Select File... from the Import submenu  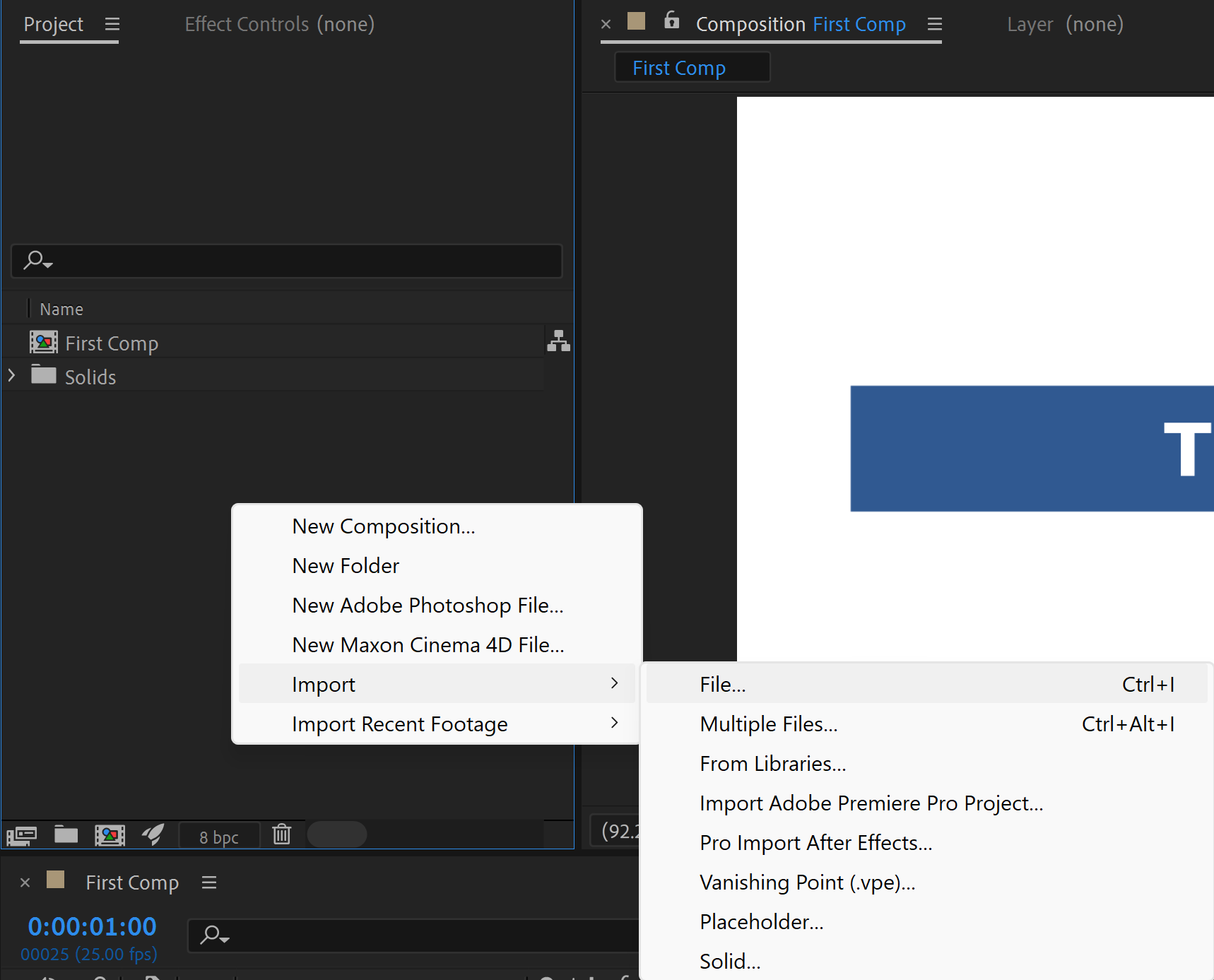coord(722,683)
